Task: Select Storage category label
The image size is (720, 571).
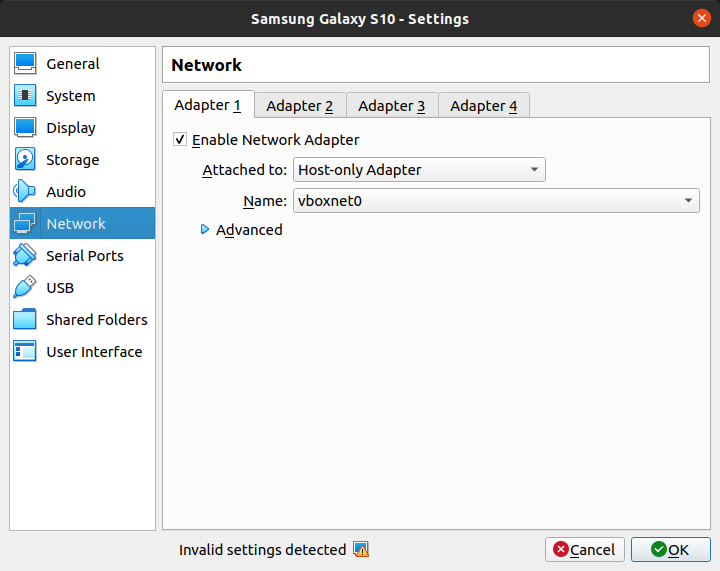Action: (73, 160)
